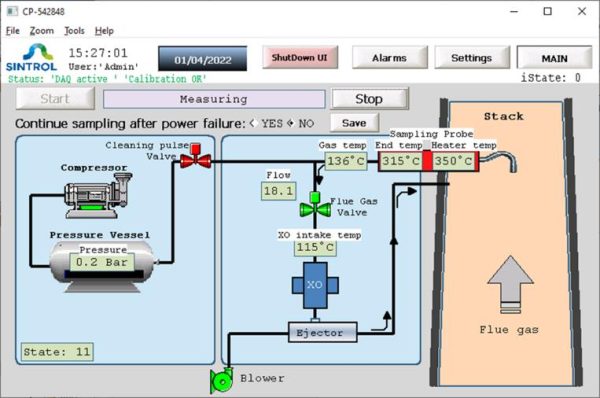Click the Sintrol logo
The height and width of the screenshot is (398, 600).
(32, 58)
